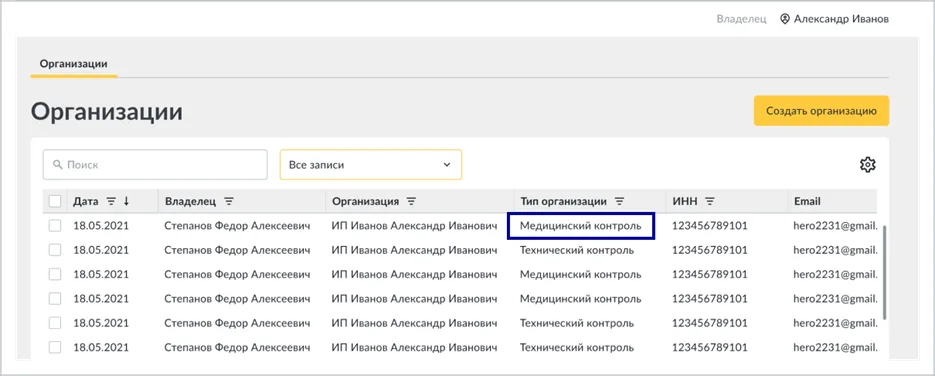The width and height of the screenshot is (935, 376).
Task: Check the box of the first table row
Action: 55,226
